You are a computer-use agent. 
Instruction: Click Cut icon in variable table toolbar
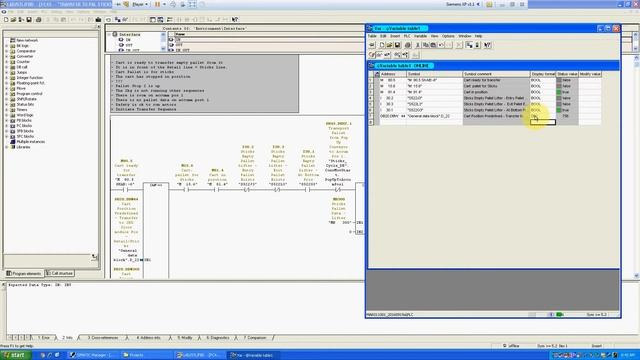coord(418,45)
